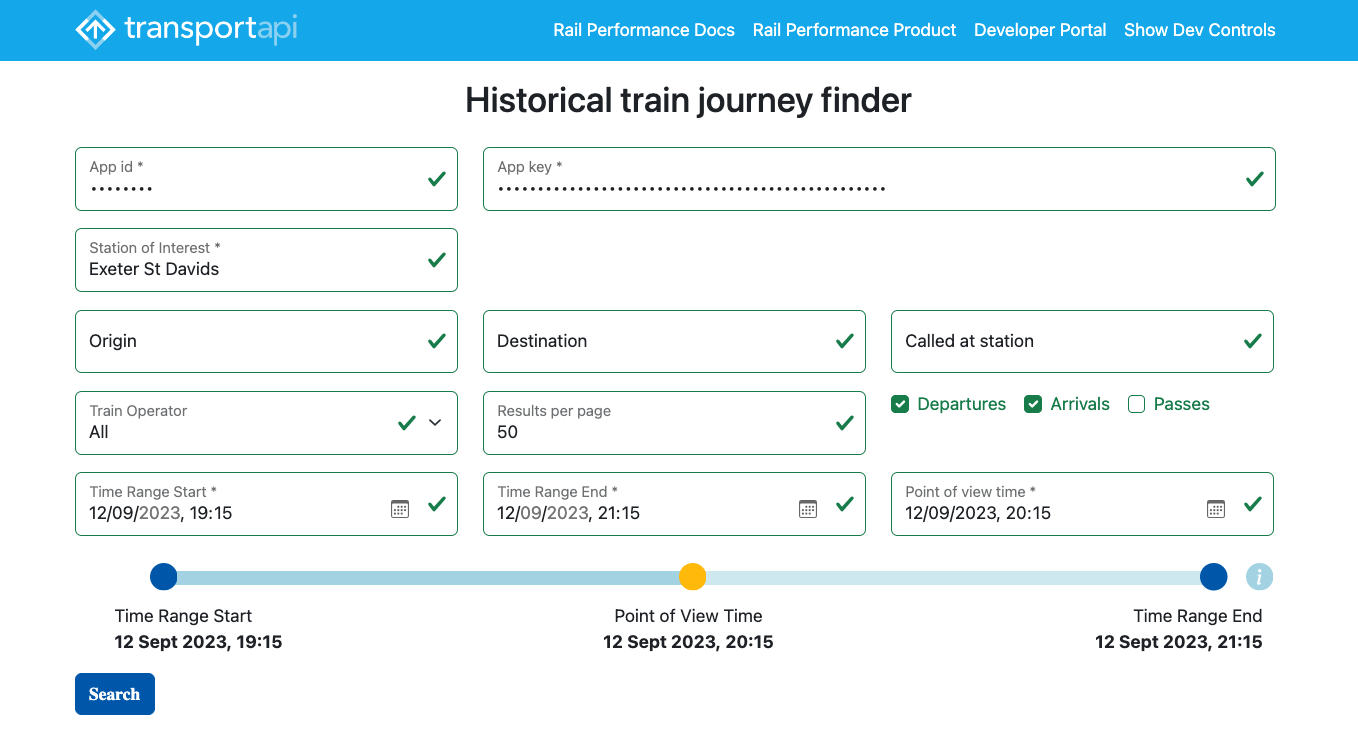This screenshot has width=1358, height=733.
Task: Uncheck the Departures checkbox
Action: point(900,404)
